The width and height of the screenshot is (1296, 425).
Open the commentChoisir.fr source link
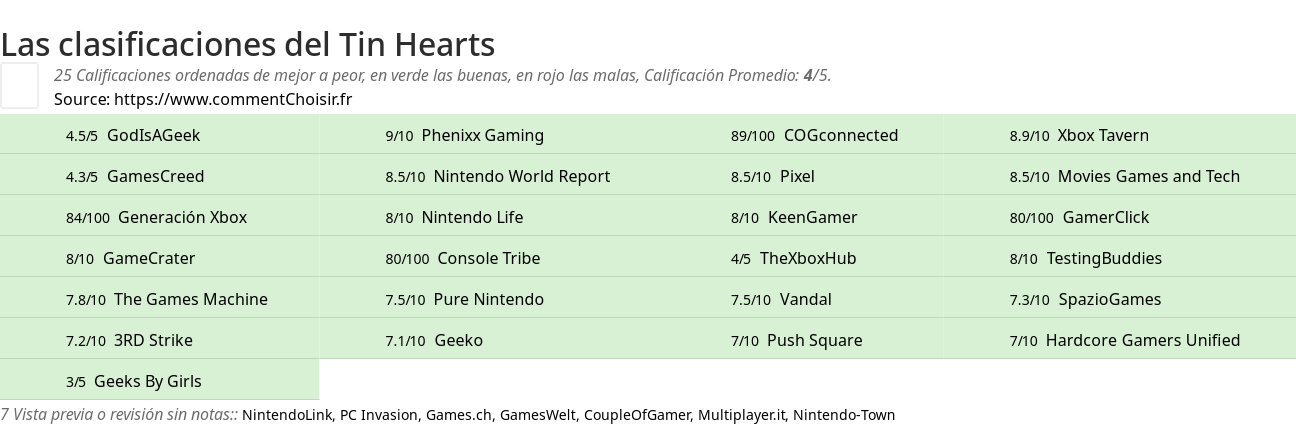click(233, 99)
